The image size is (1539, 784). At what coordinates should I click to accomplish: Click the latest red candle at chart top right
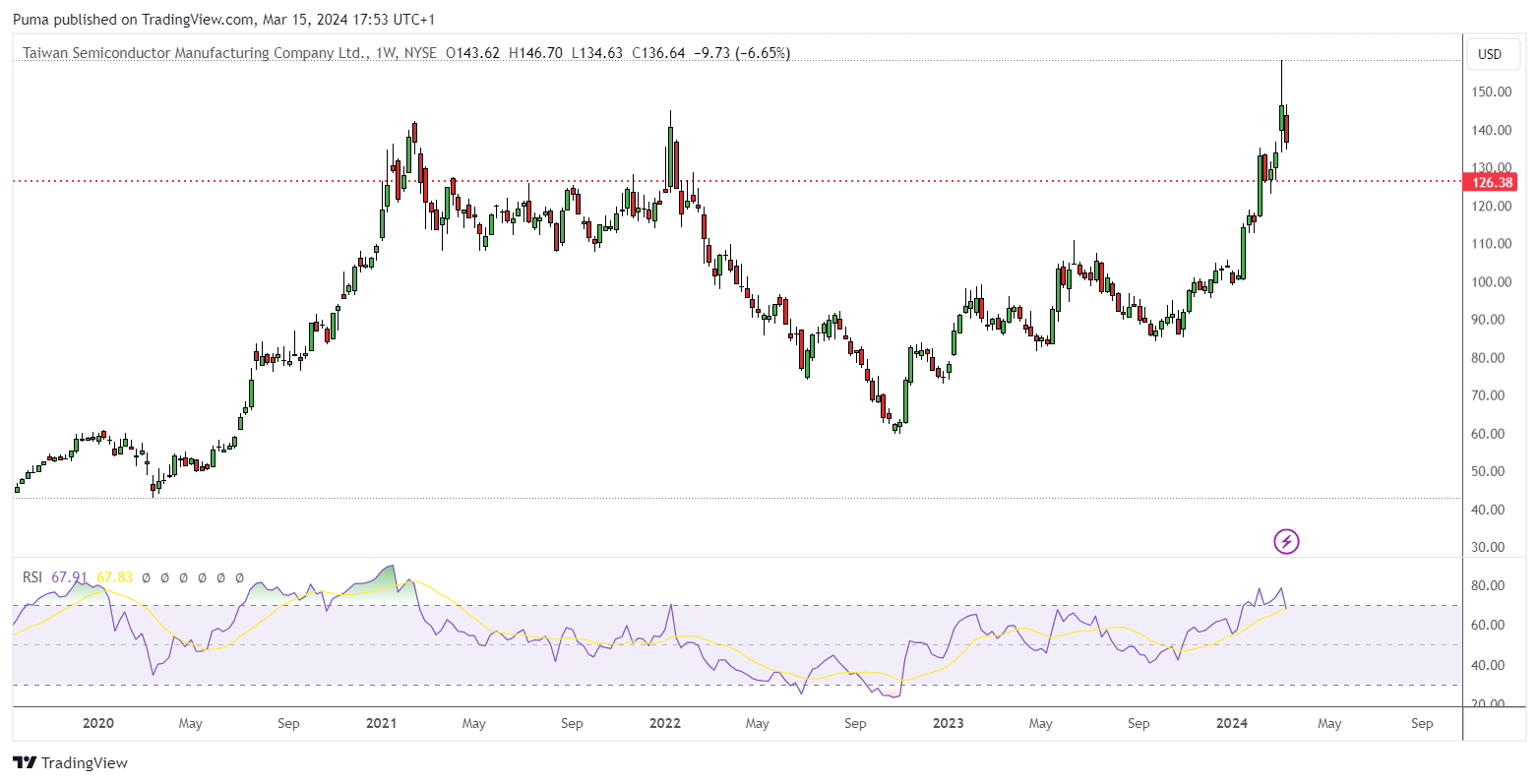click(1286, 129)
